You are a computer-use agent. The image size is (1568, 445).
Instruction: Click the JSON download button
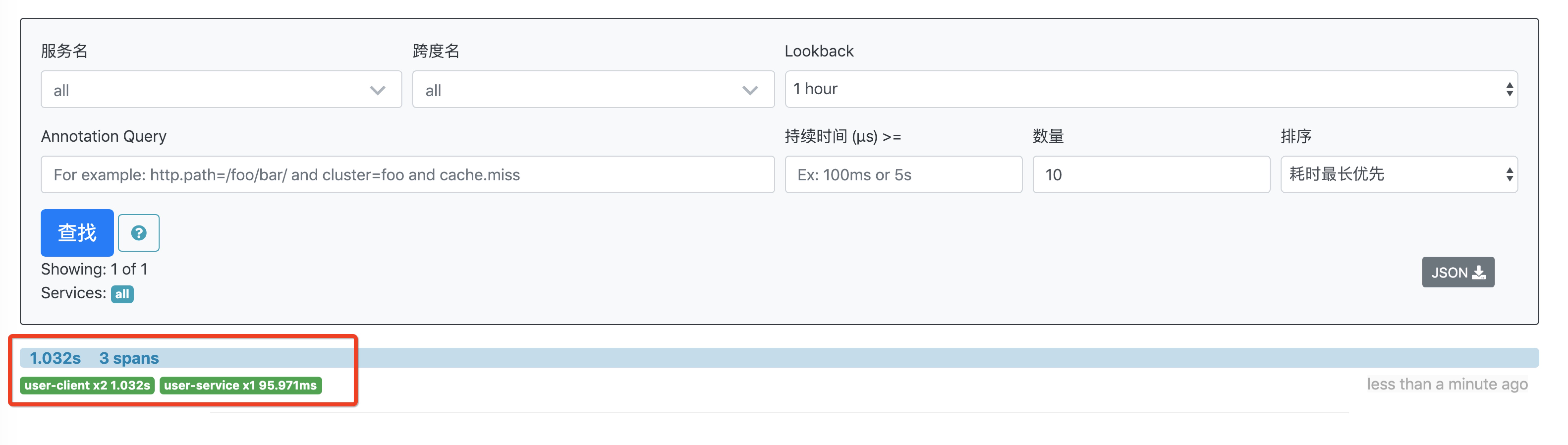1457,272
